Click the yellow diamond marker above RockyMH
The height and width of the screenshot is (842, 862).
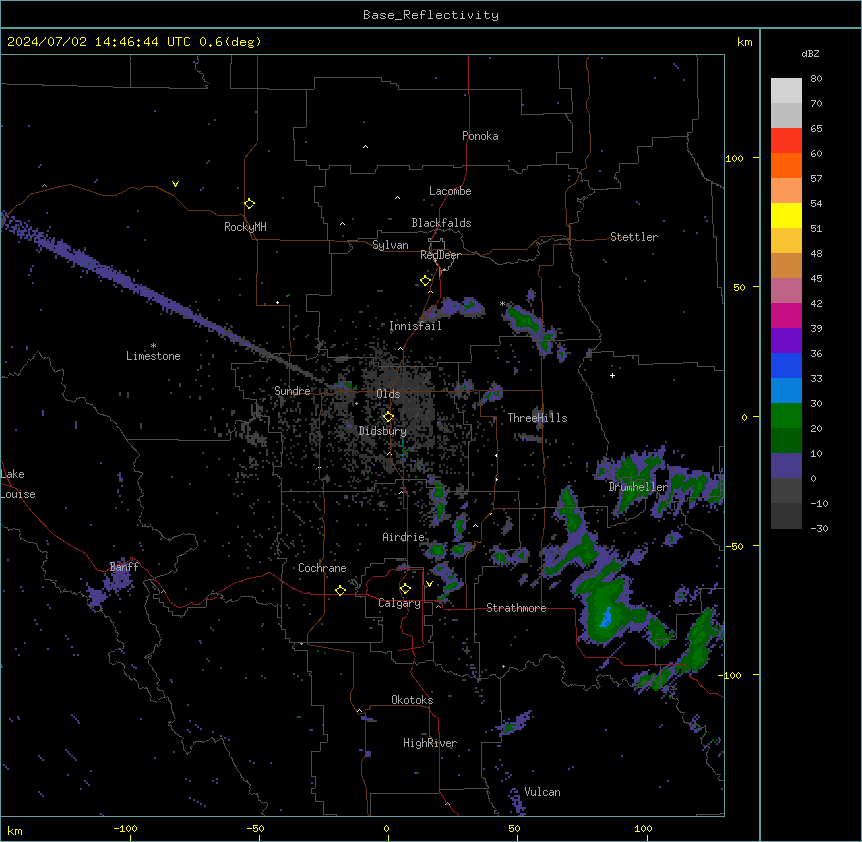(x=249, y=204)
